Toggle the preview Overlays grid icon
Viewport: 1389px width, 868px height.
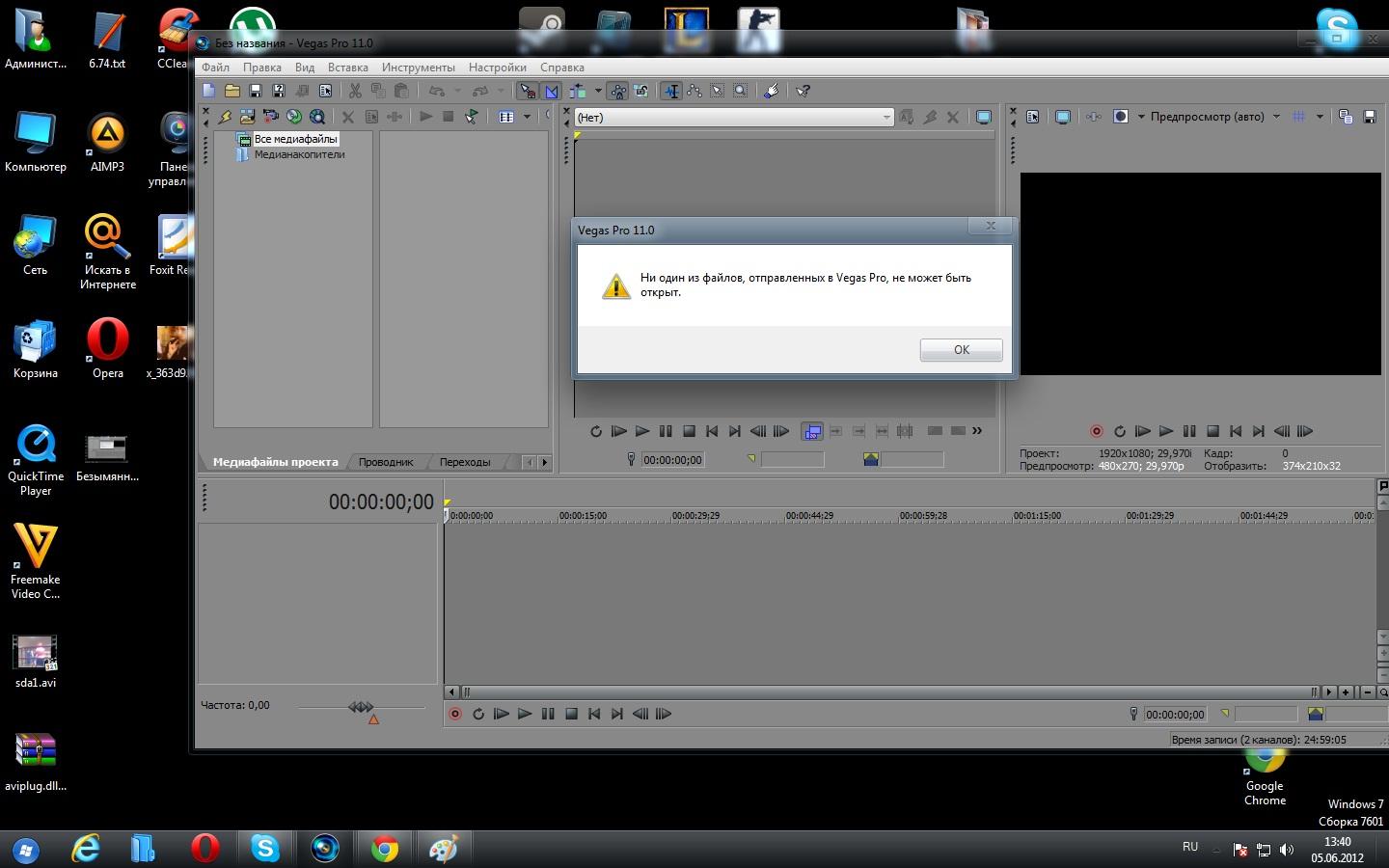(1299, 117)
